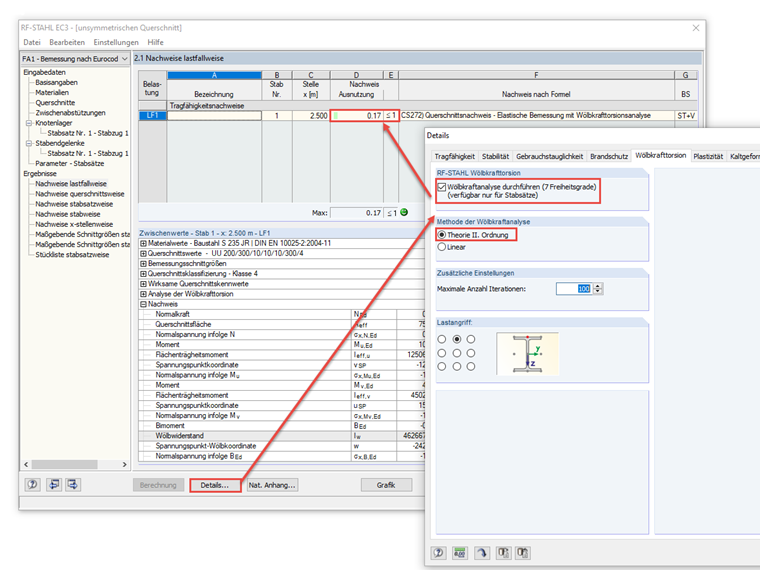The height and width of the screenshot is (570, 760).
Task: Select Stückliste stabsatzweise in the navigator
Action: click(72, 254)
